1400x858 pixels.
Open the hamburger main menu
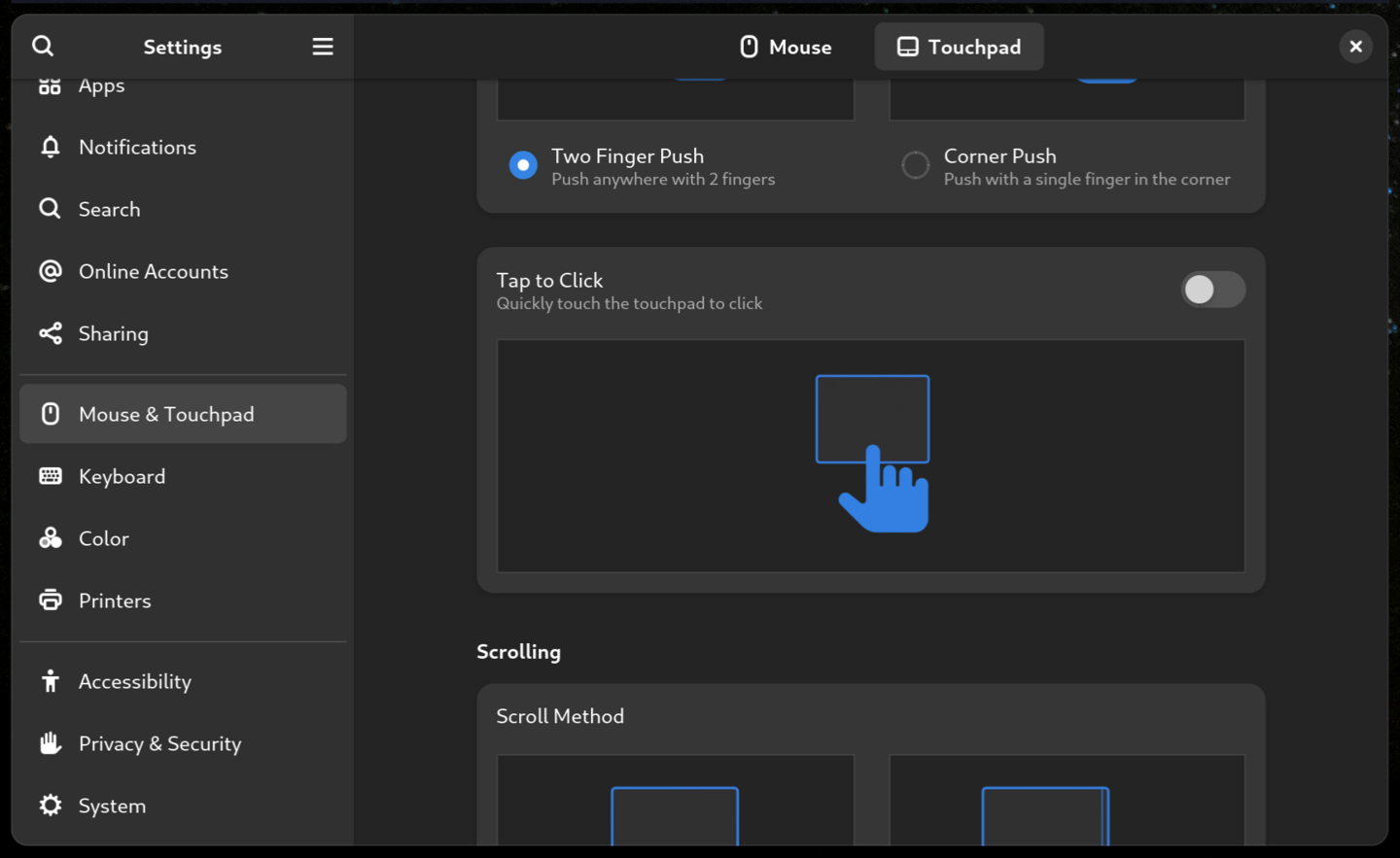pyautogui.click(x=323, y=47)
